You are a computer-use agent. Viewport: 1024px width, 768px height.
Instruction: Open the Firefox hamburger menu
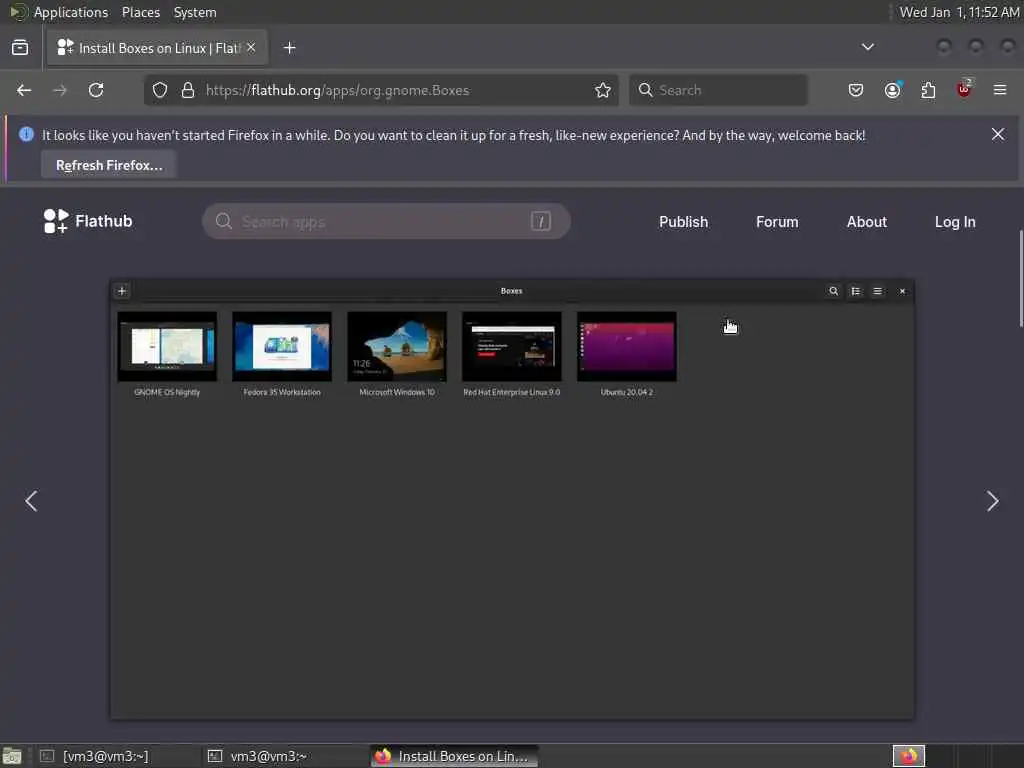1000,90
